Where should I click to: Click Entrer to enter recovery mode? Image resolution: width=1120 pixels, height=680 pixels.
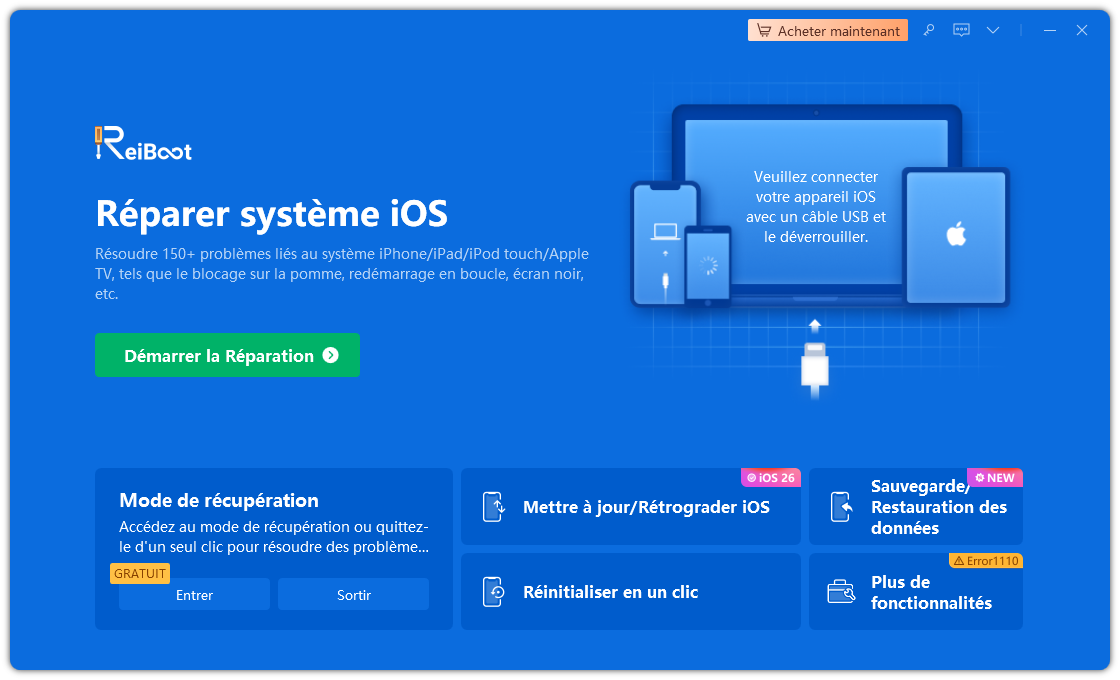click(x=194, y=594)
